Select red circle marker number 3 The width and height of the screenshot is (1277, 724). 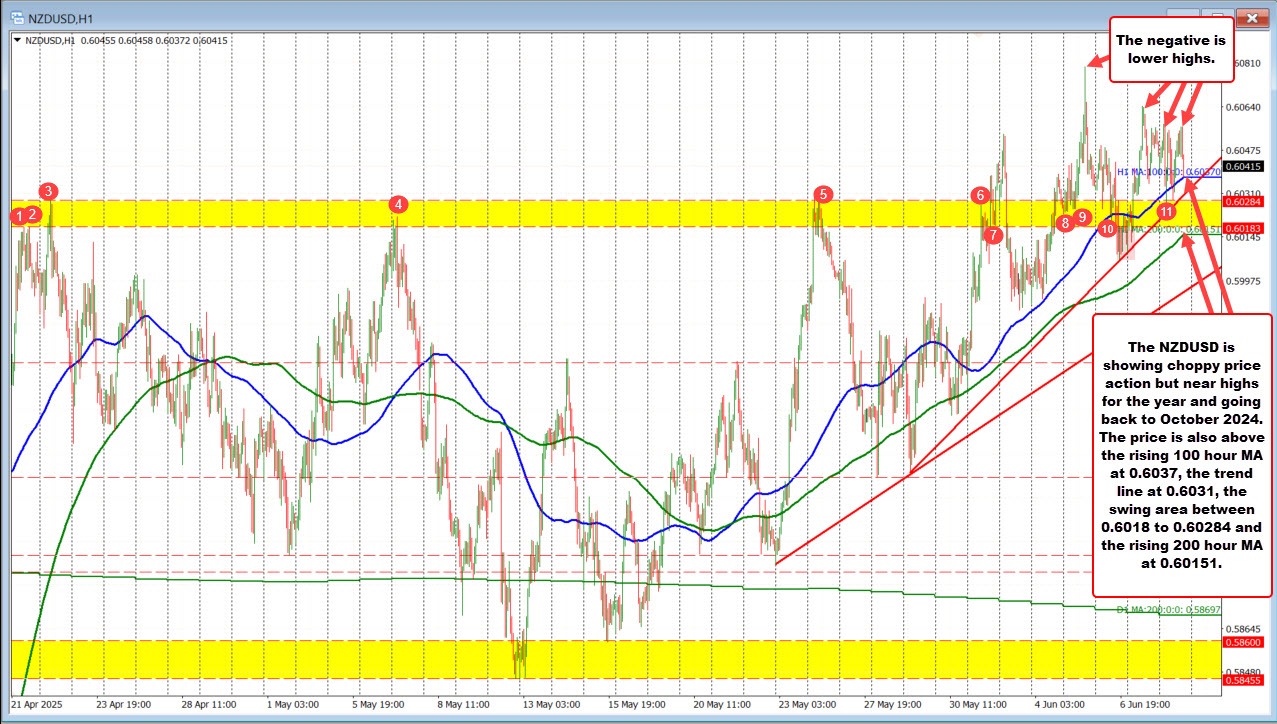pyautogui.click(x=49, y=191)
